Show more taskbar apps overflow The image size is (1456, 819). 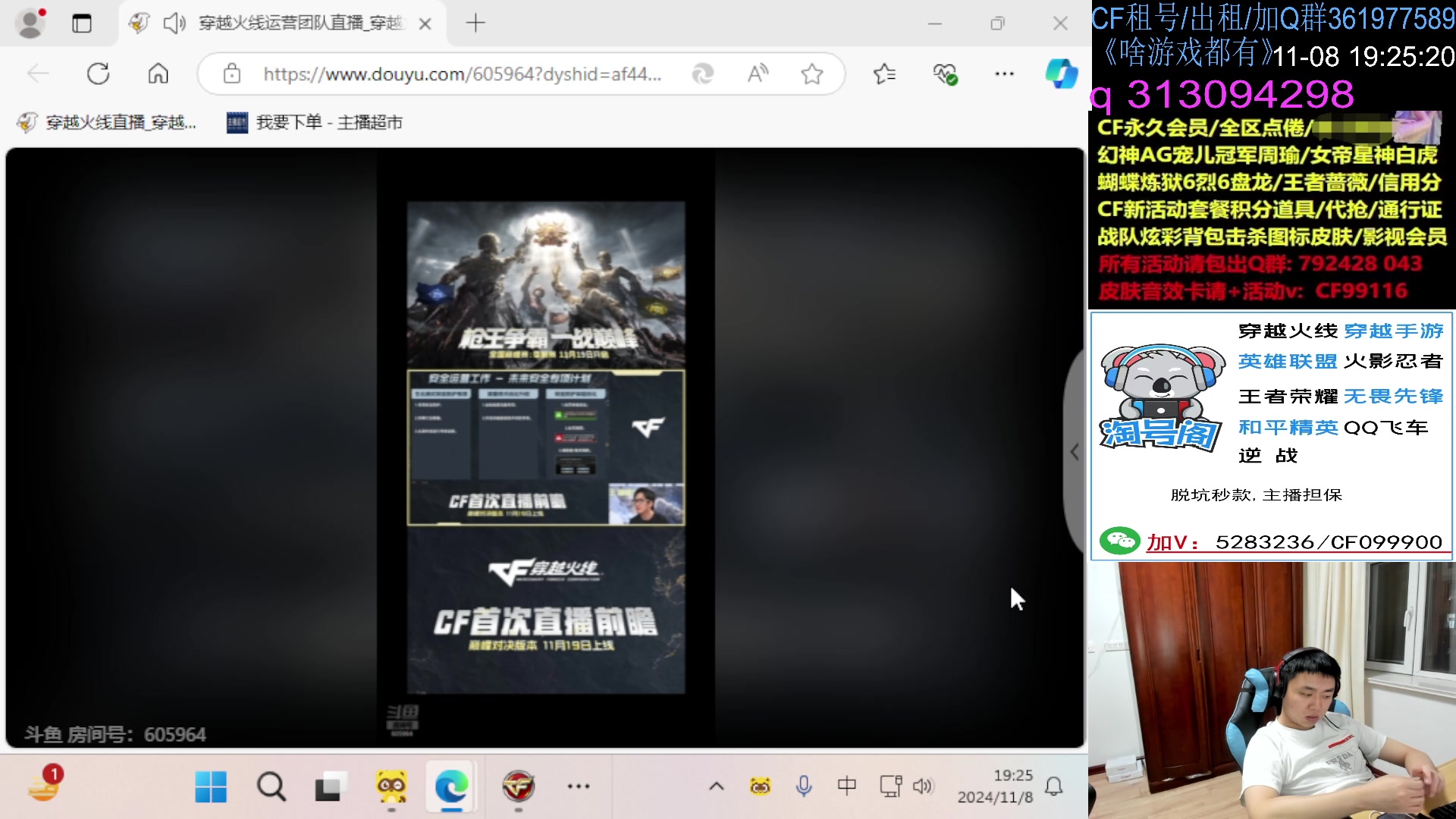coord(579,786)
